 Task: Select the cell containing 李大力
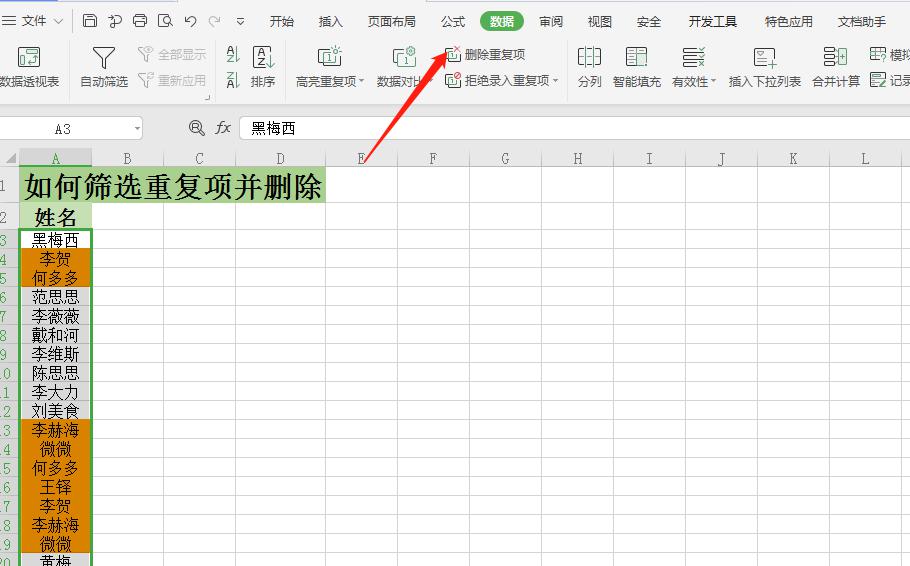point(56,392)
